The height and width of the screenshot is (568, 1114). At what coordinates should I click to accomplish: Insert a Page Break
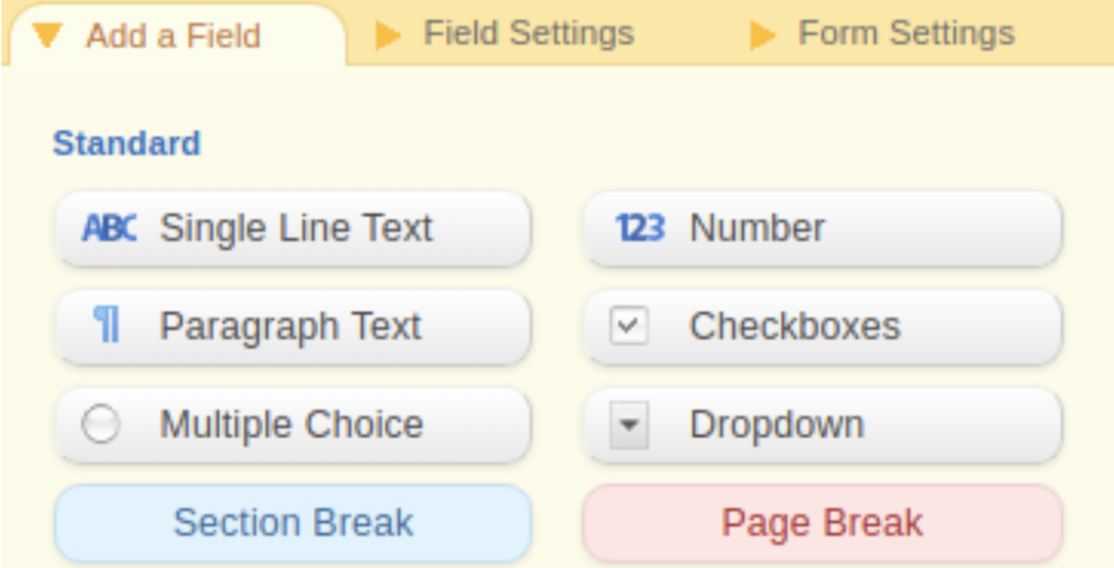click(822, 523)
